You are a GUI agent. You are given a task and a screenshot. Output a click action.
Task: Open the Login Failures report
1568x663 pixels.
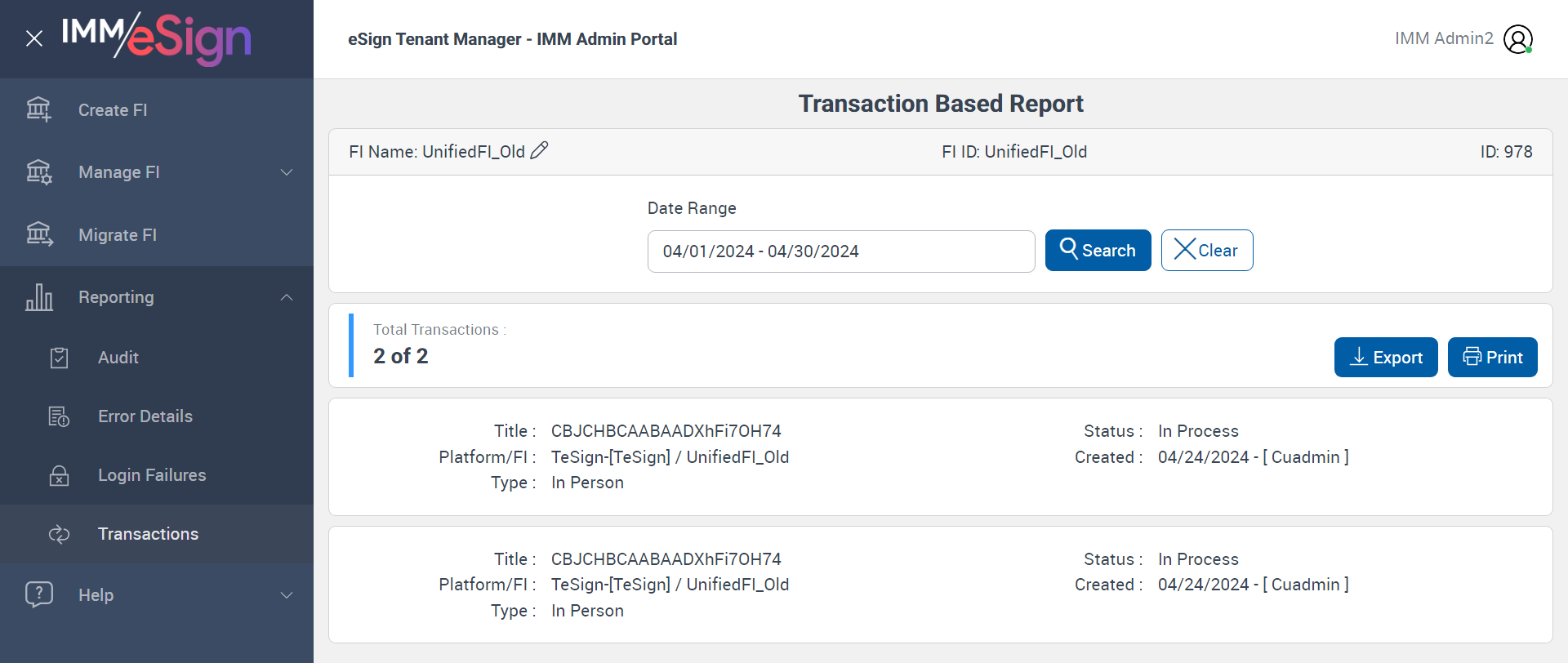coord(157,475)
